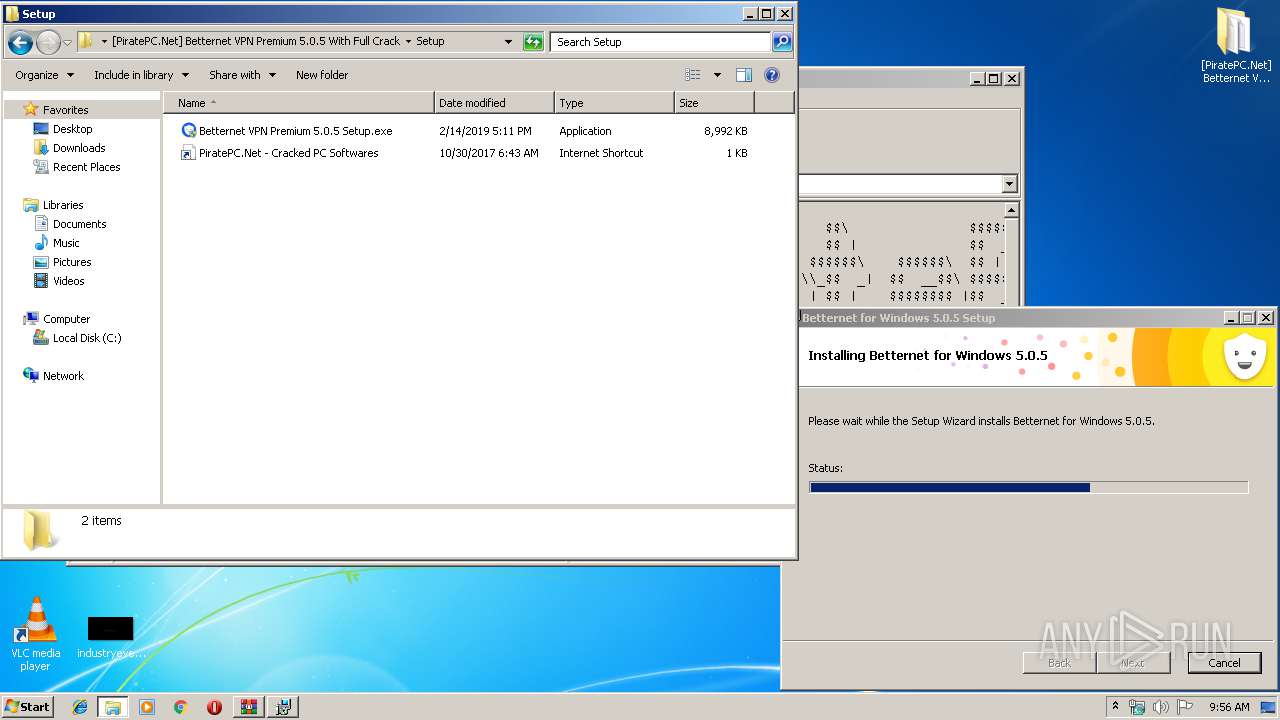Open Desktop in Favorites

tap(72, 129)
